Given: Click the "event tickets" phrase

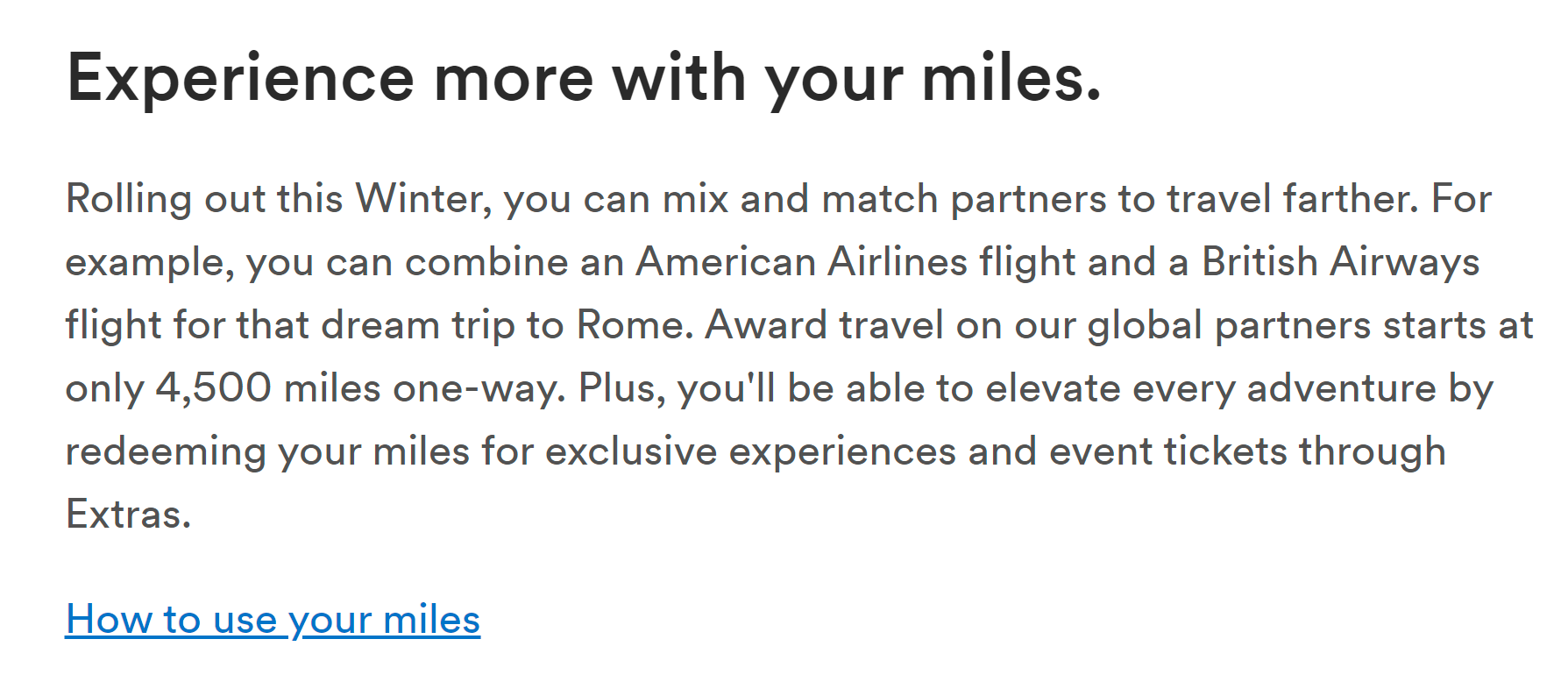Looking at the screenshot, I should click(1167, 451).
